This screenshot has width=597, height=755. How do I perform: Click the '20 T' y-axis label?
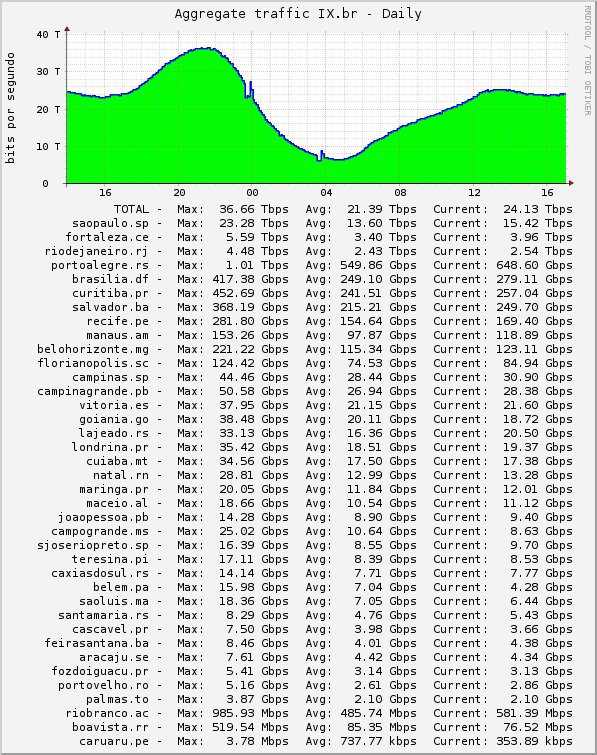[48, 109]
